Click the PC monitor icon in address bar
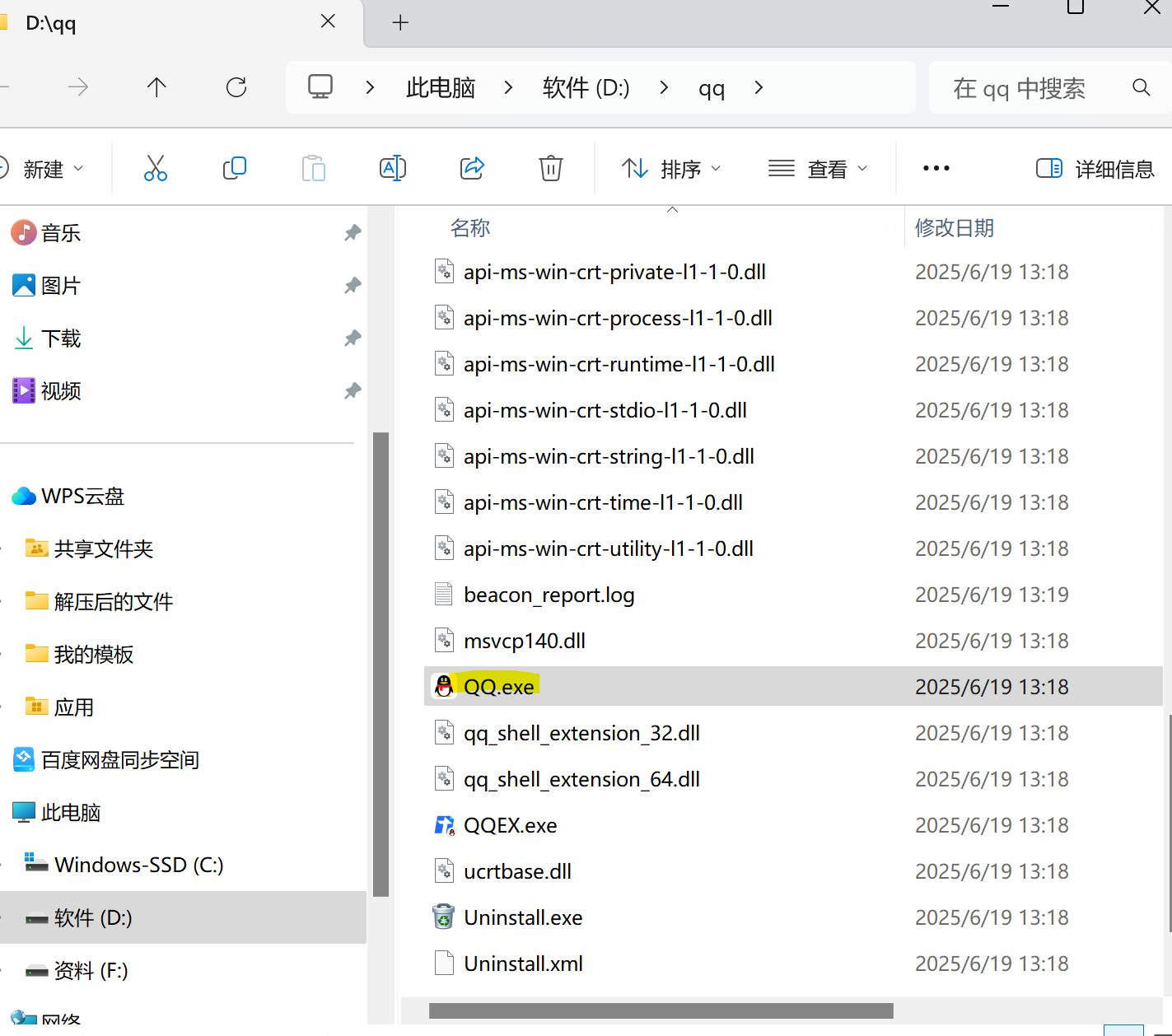Viewport: 1172px width, 1036px height. [x=320, y=86]
